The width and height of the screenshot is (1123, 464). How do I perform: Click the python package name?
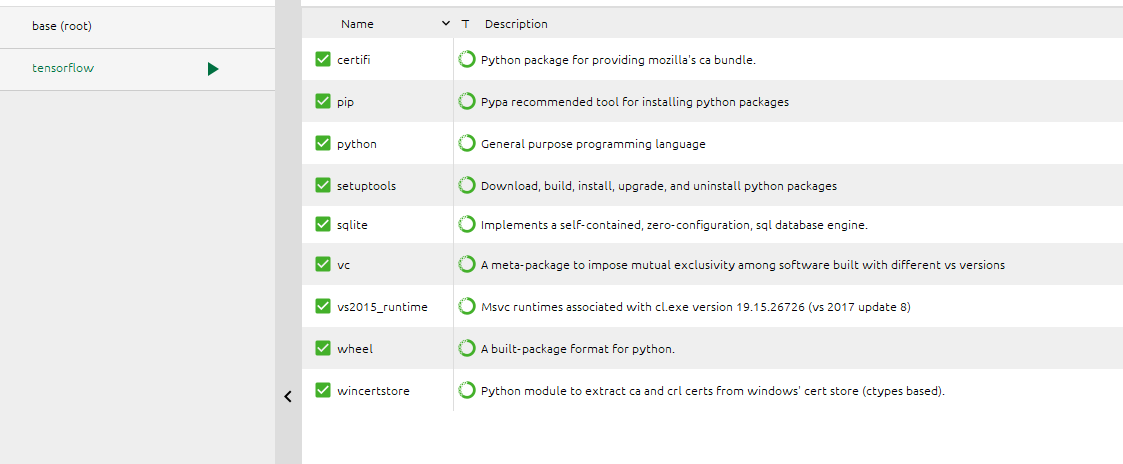click(x=357, y=144)
